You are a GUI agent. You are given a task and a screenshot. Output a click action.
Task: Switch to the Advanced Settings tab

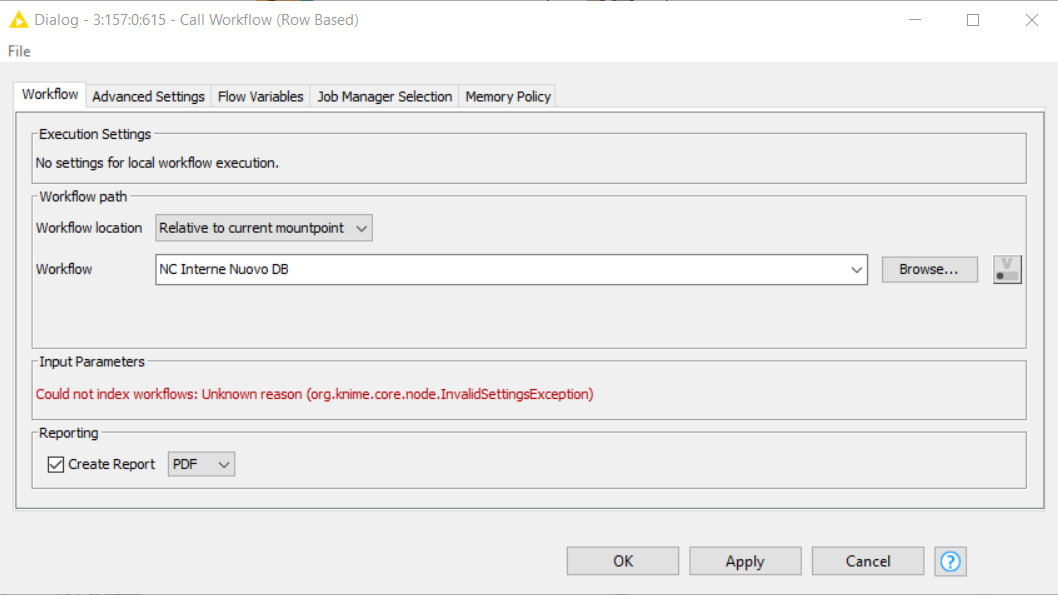pos(147,96)
